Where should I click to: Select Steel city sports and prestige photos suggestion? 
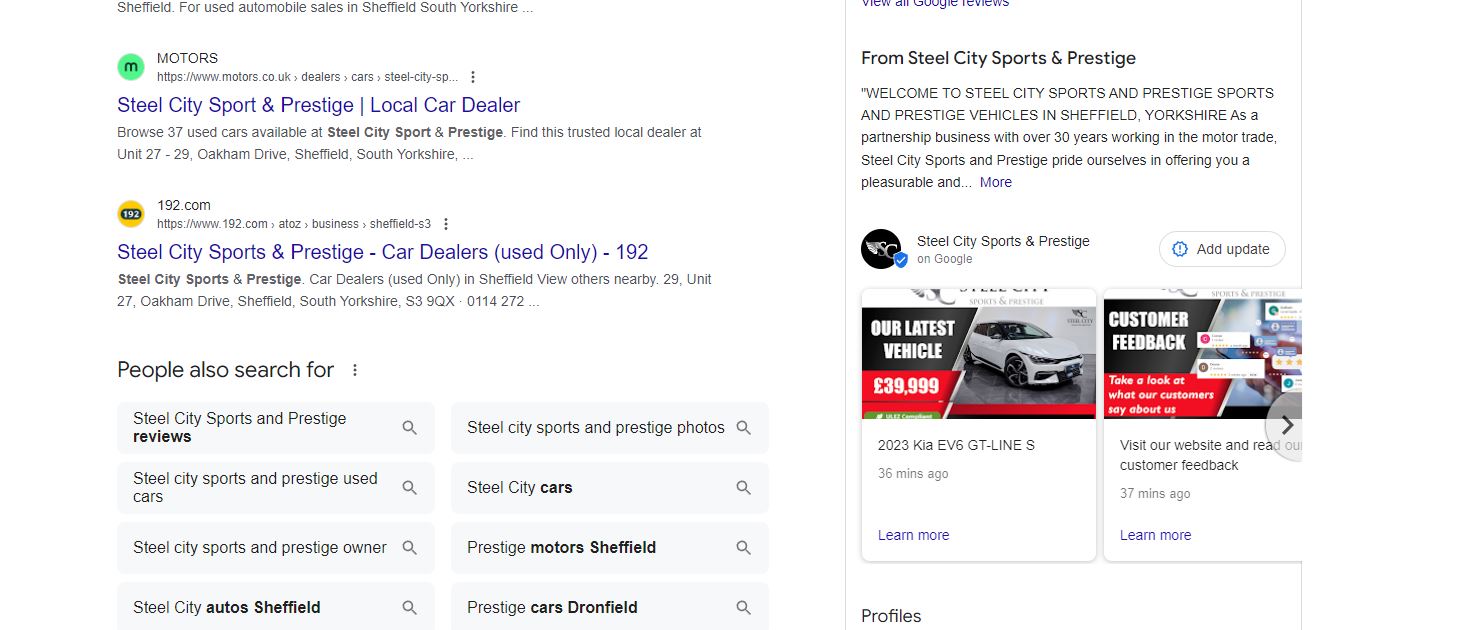click(x=595, y=428)
